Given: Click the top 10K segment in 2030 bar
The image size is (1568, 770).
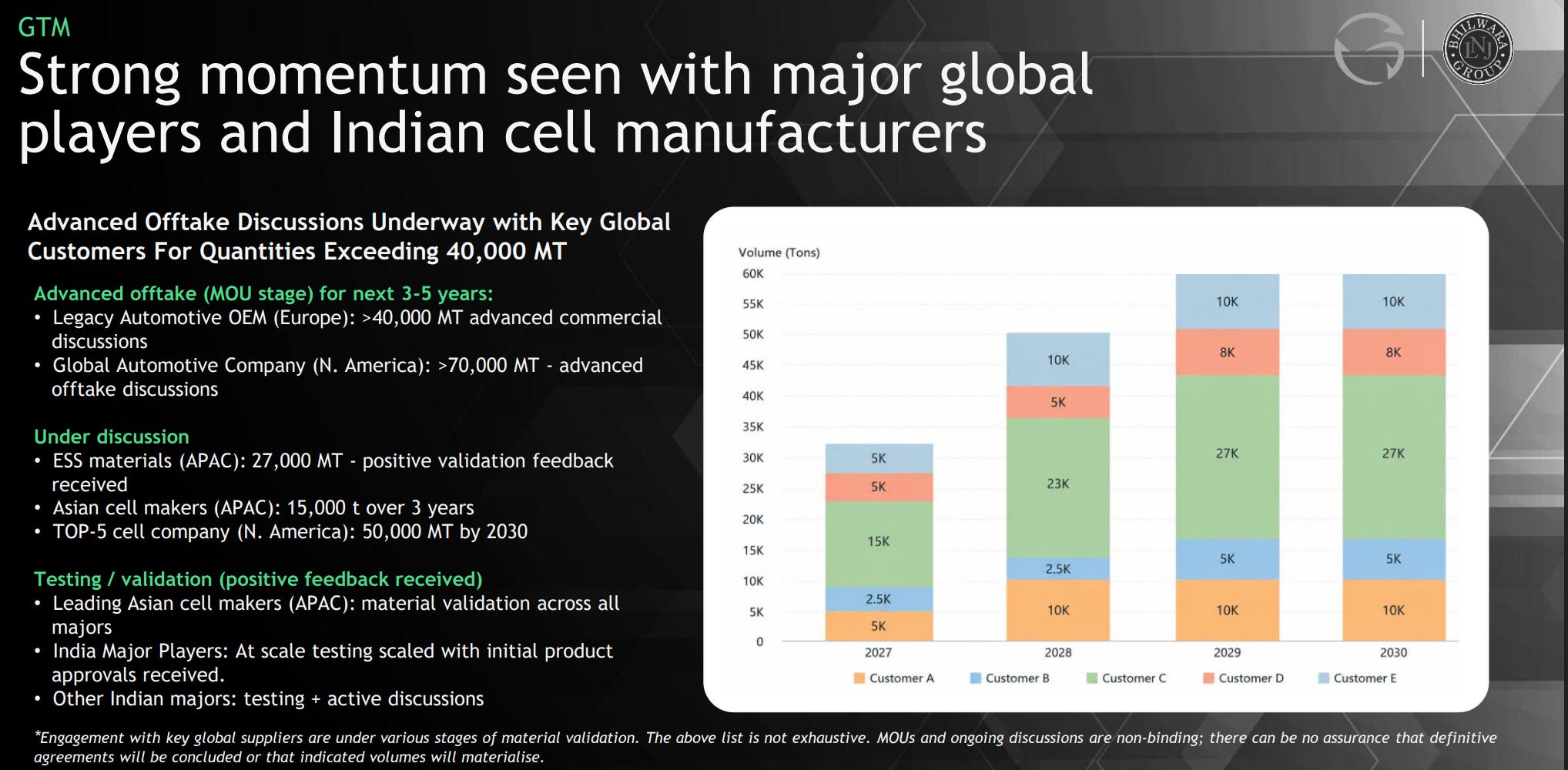Looking at the screenshot, I should (1394, 302).
